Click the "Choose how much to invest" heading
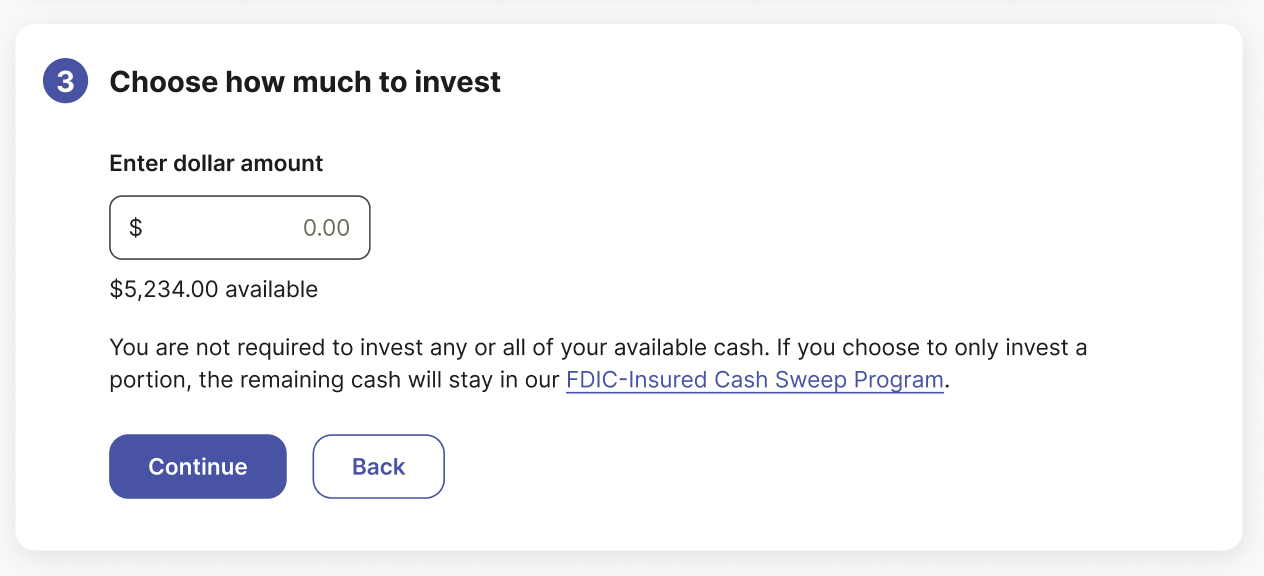This screenshot has width=1264, height=576. [305, 82]
